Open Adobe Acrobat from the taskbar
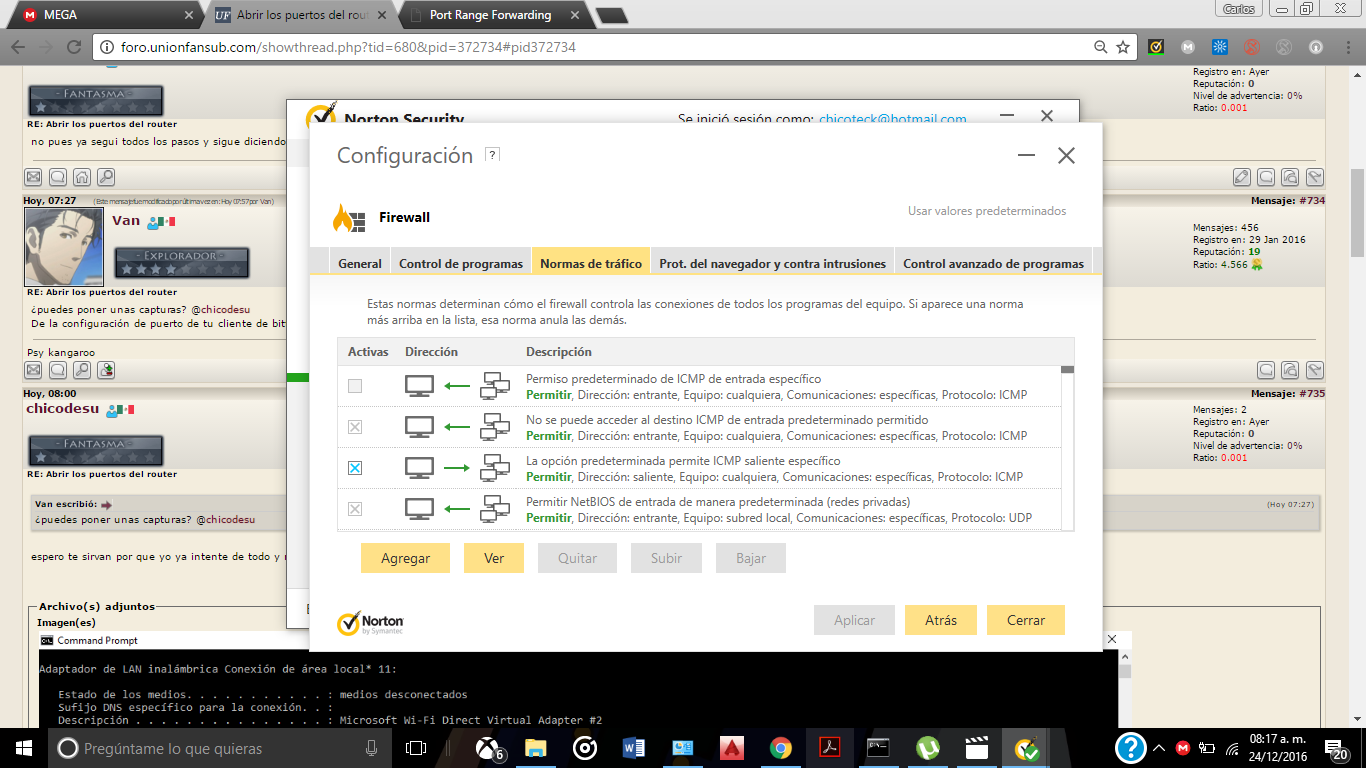This screenshot has width=1366, height=768. [830, 748]
